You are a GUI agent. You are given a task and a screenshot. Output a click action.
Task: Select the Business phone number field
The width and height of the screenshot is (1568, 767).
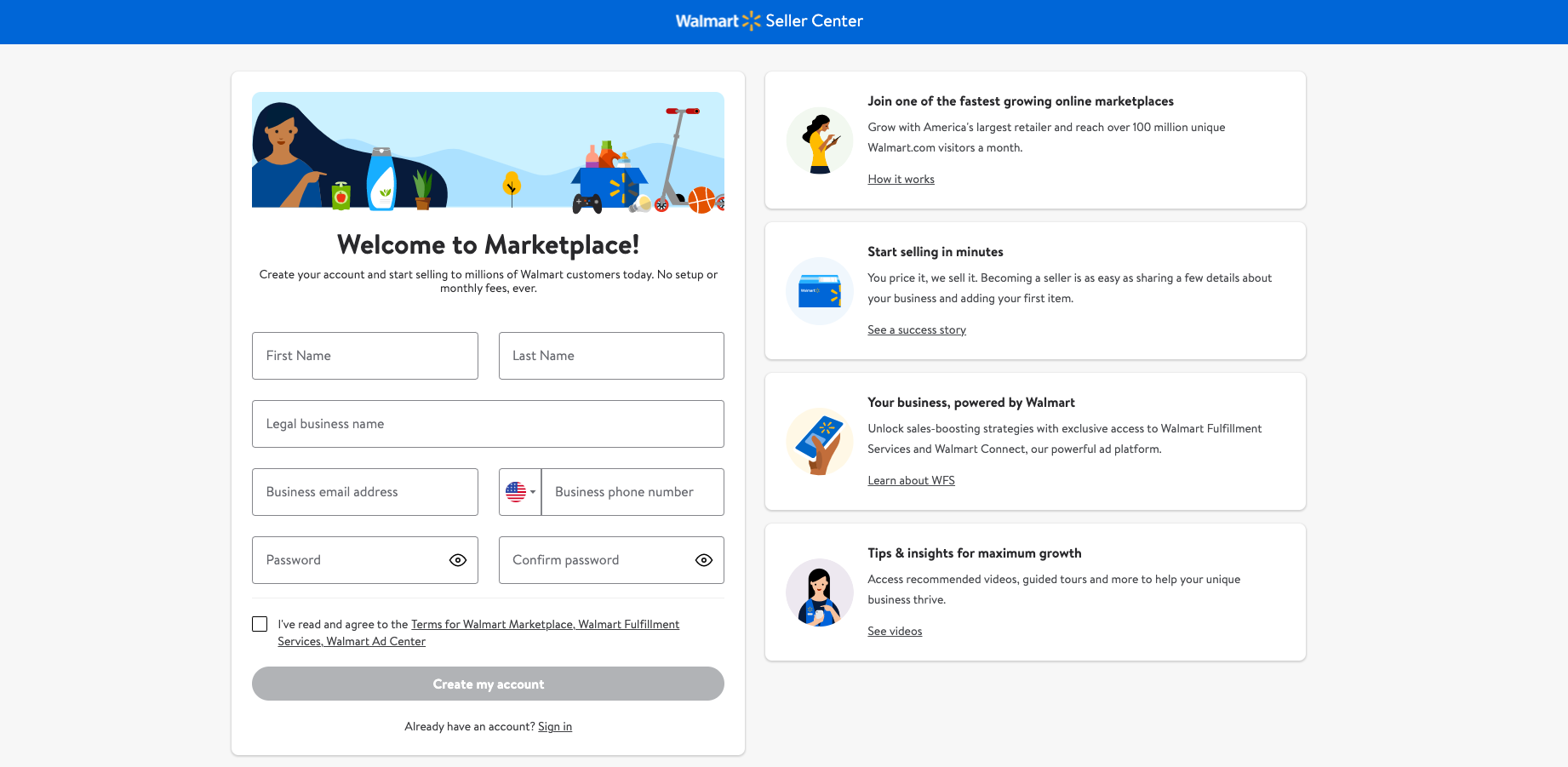coord(632,492)
